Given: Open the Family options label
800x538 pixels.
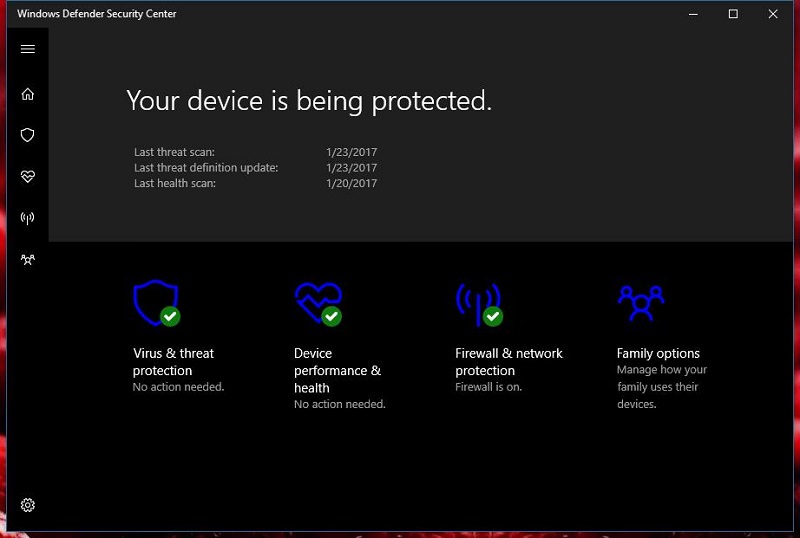Looking at the screenshot, I should coord(658,353).
